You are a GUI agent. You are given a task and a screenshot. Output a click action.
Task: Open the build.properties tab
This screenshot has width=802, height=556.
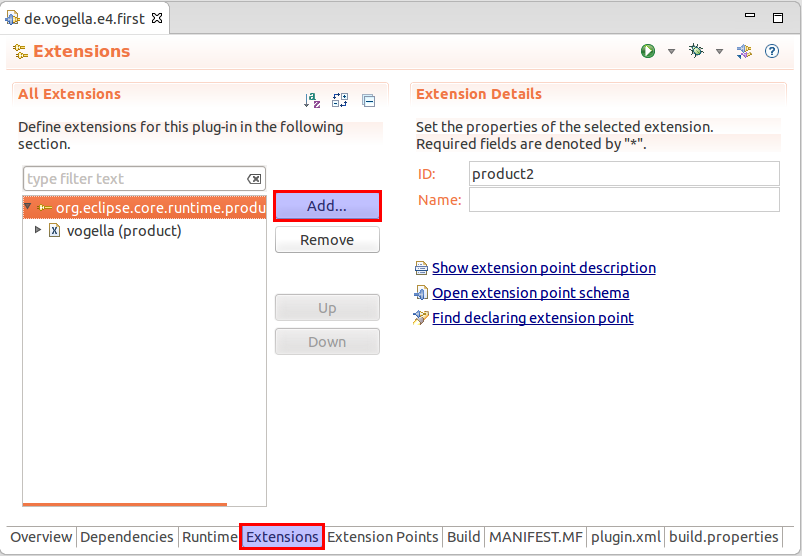(x=723, y=537)
